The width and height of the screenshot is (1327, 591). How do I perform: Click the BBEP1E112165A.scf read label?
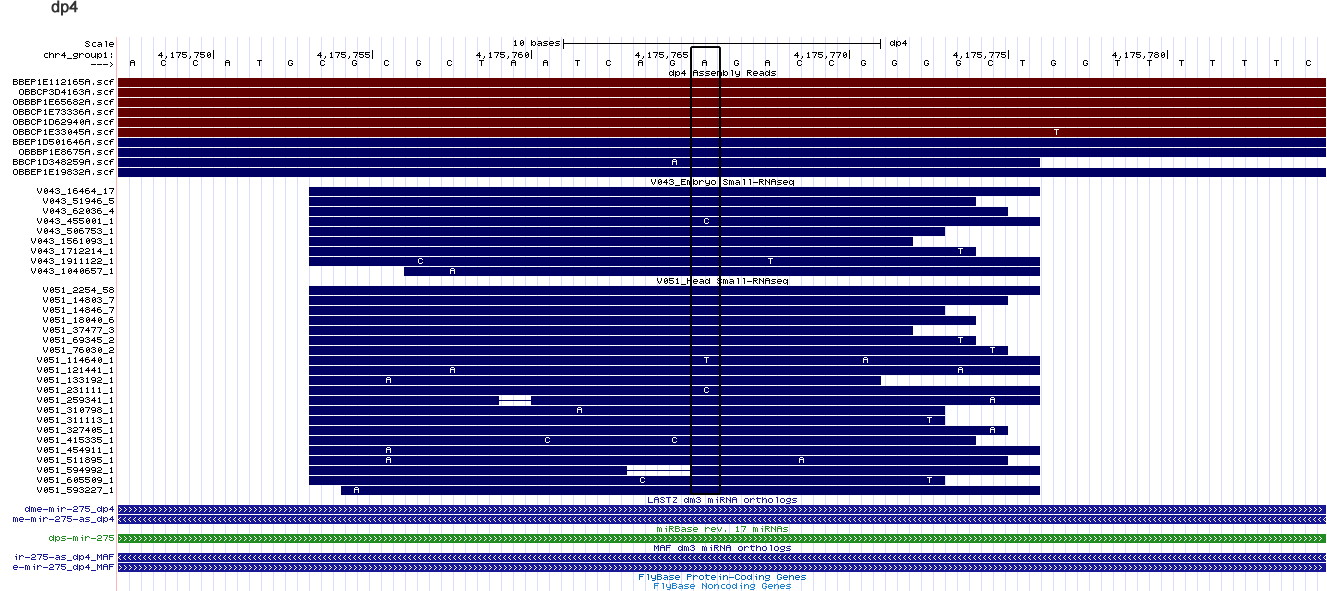[x=64, y=82]
